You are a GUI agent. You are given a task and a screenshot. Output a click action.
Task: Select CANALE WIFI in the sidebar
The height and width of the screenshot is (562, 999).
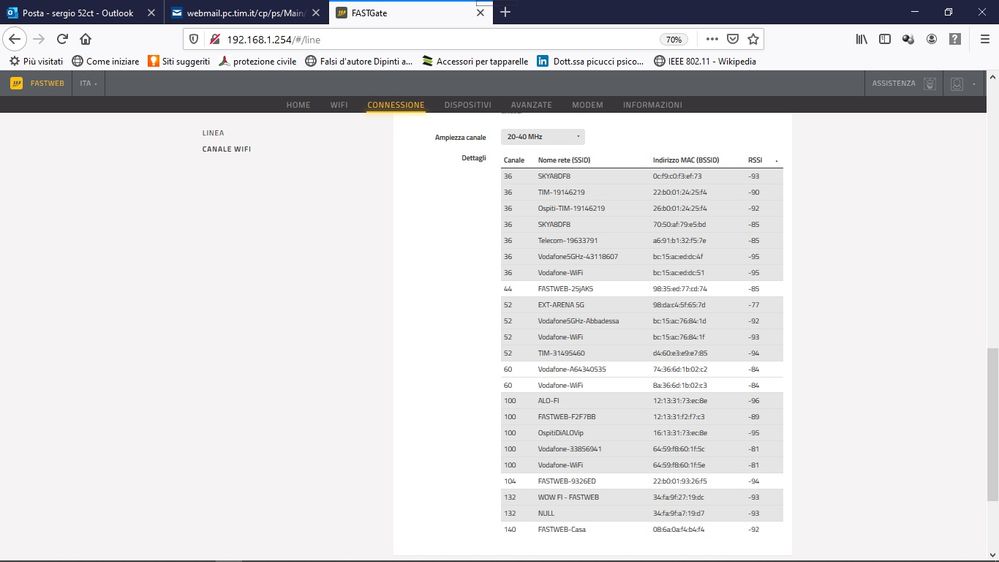pyautogui.click(x=226, y=148)
